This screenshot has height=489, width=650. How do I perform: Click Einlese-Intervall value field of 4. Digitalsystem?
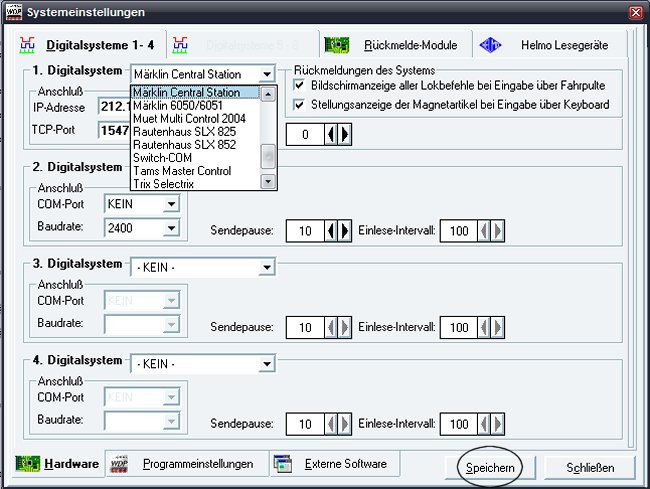click(459, 424)
